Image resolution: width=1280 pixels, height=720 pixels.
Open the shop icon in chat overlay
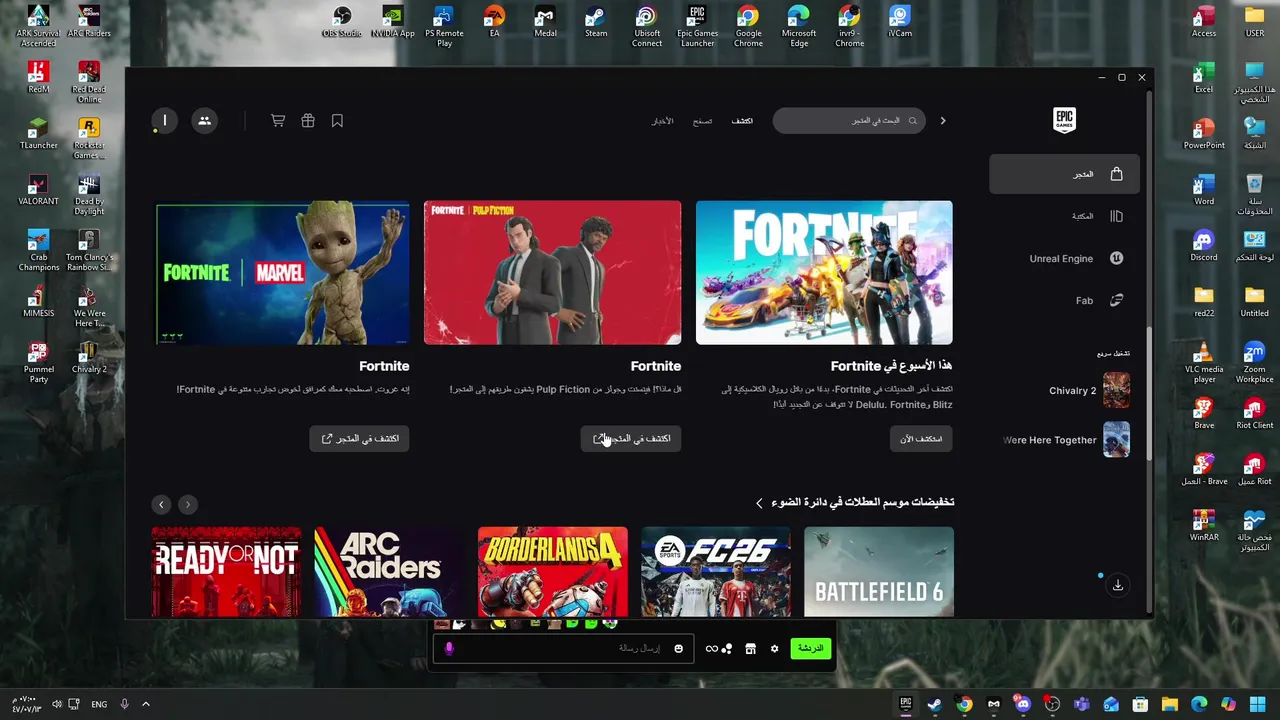pos(750,649)
